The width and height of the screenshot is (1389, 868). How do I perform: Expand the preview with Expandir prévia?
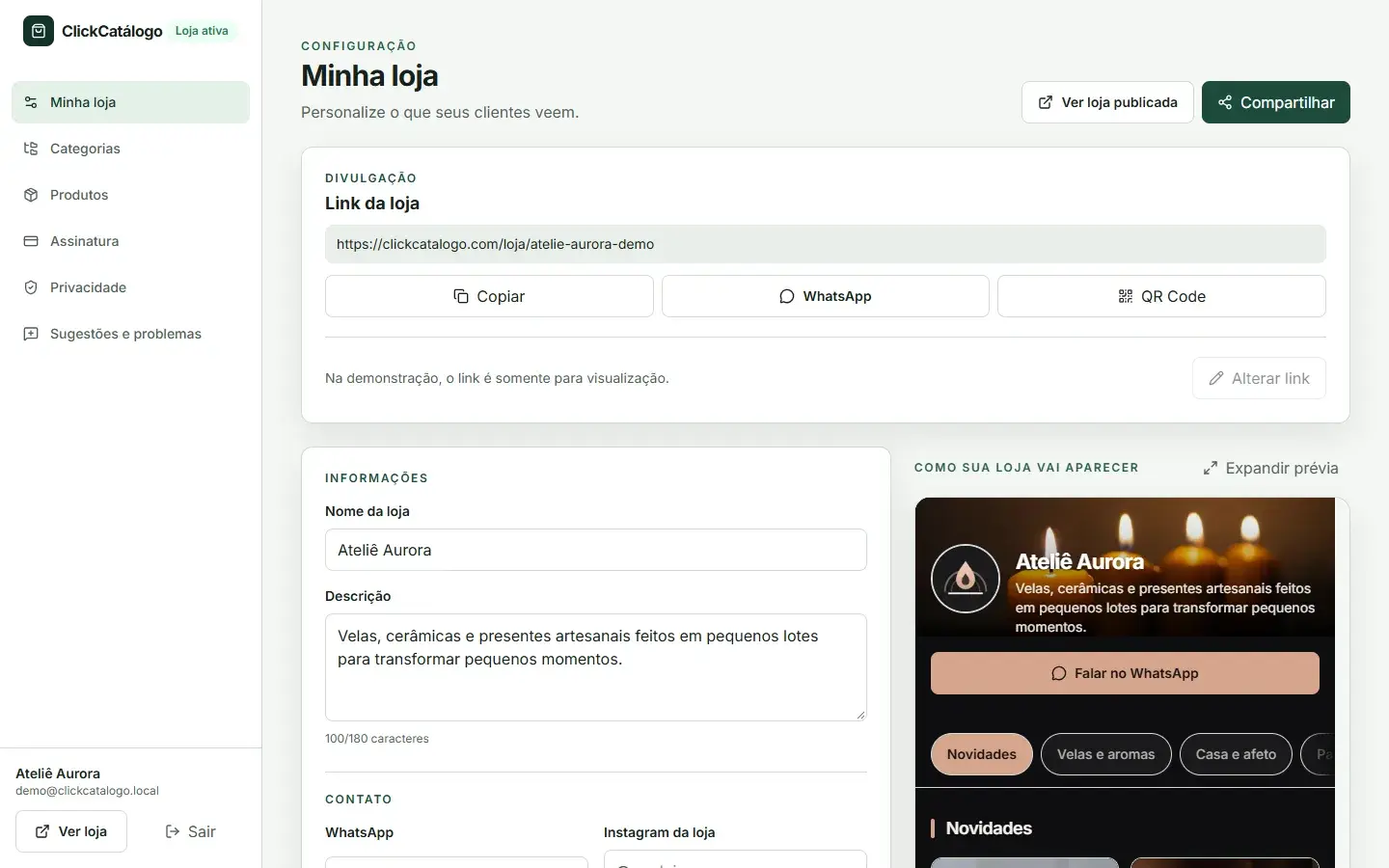point(1270,468)
